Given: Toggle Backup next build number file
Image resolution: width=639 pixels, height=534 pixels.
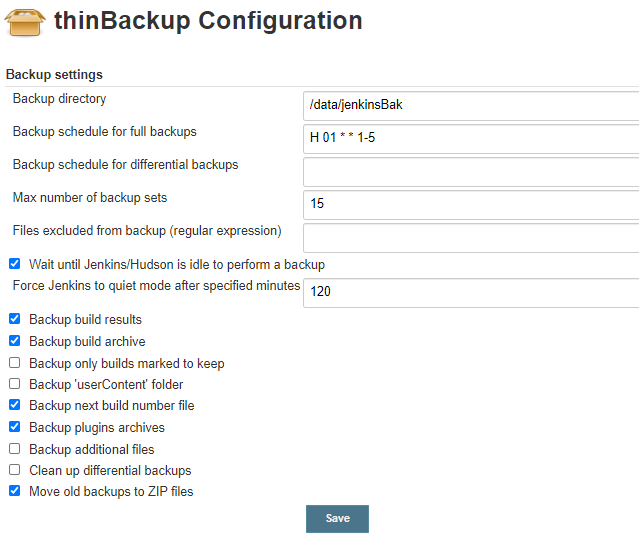Looking at the screenshot, I should 15,405.
